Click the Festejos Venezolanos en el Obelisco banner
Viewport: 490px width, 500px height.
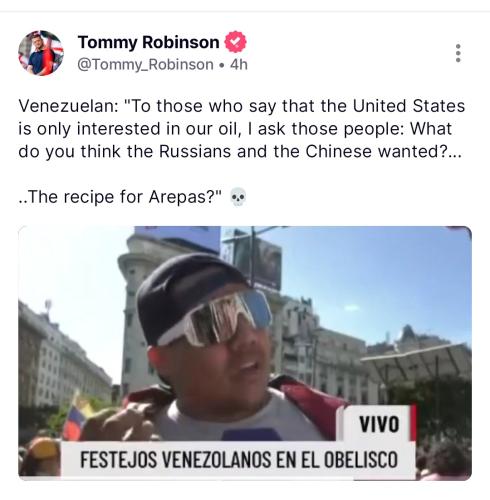pos(239,459)
